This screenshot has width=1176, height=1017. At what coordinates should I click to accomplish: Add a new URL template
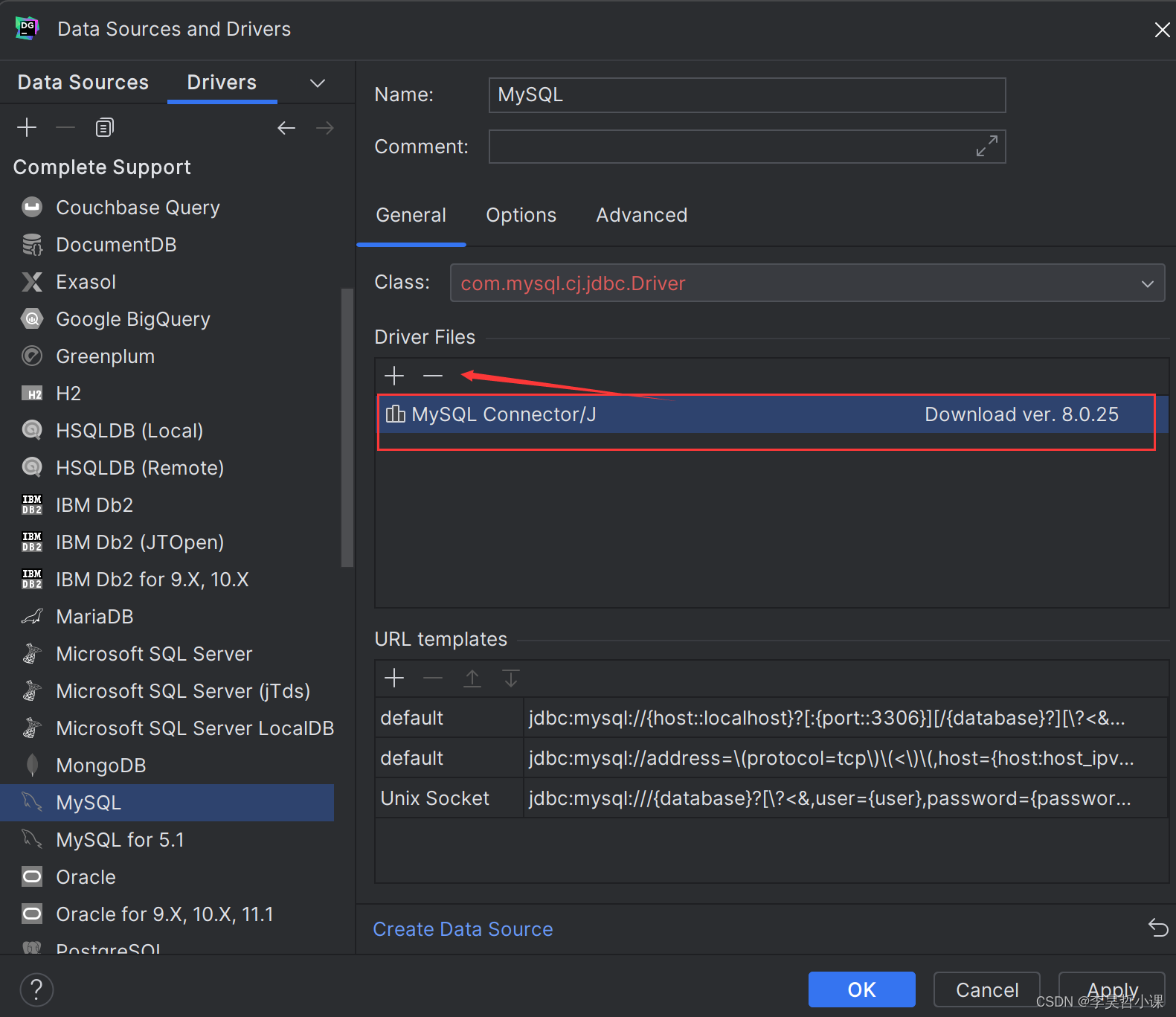coord(394,678)
